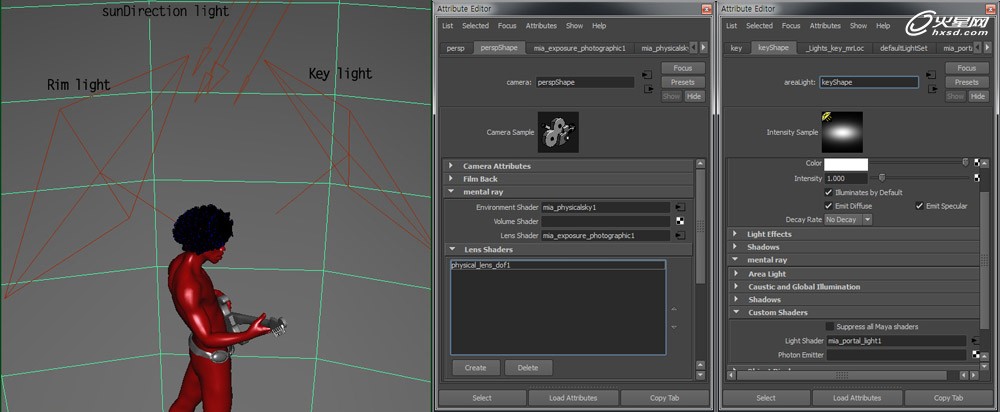Viewport: 1000px width, 412px height.
Task: Click Create button under Lens Shaders
Action: pyautogui.click(x=475, y=368)
